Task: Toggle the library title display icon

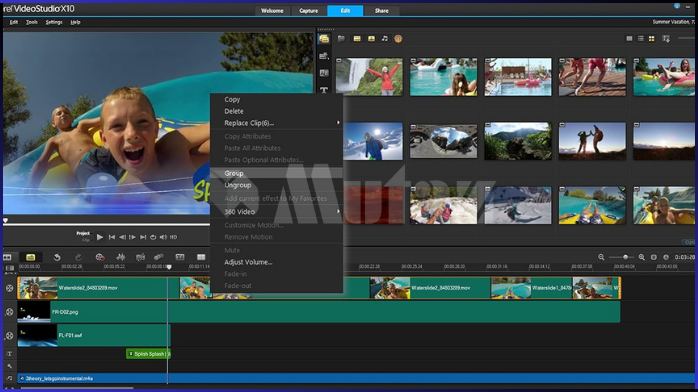Action: pyautogui.click(x=629, y=39)
